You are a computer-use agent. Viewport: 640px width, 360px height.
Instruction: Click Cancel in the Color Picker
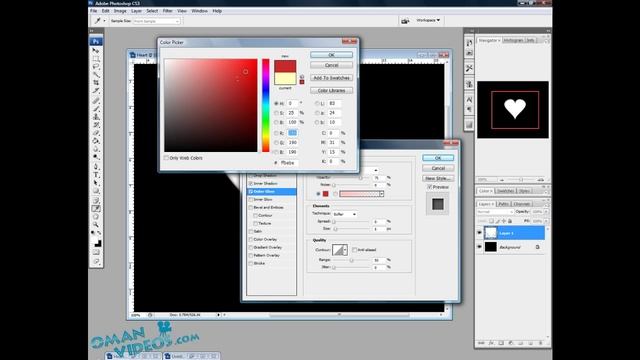(331, 65)
